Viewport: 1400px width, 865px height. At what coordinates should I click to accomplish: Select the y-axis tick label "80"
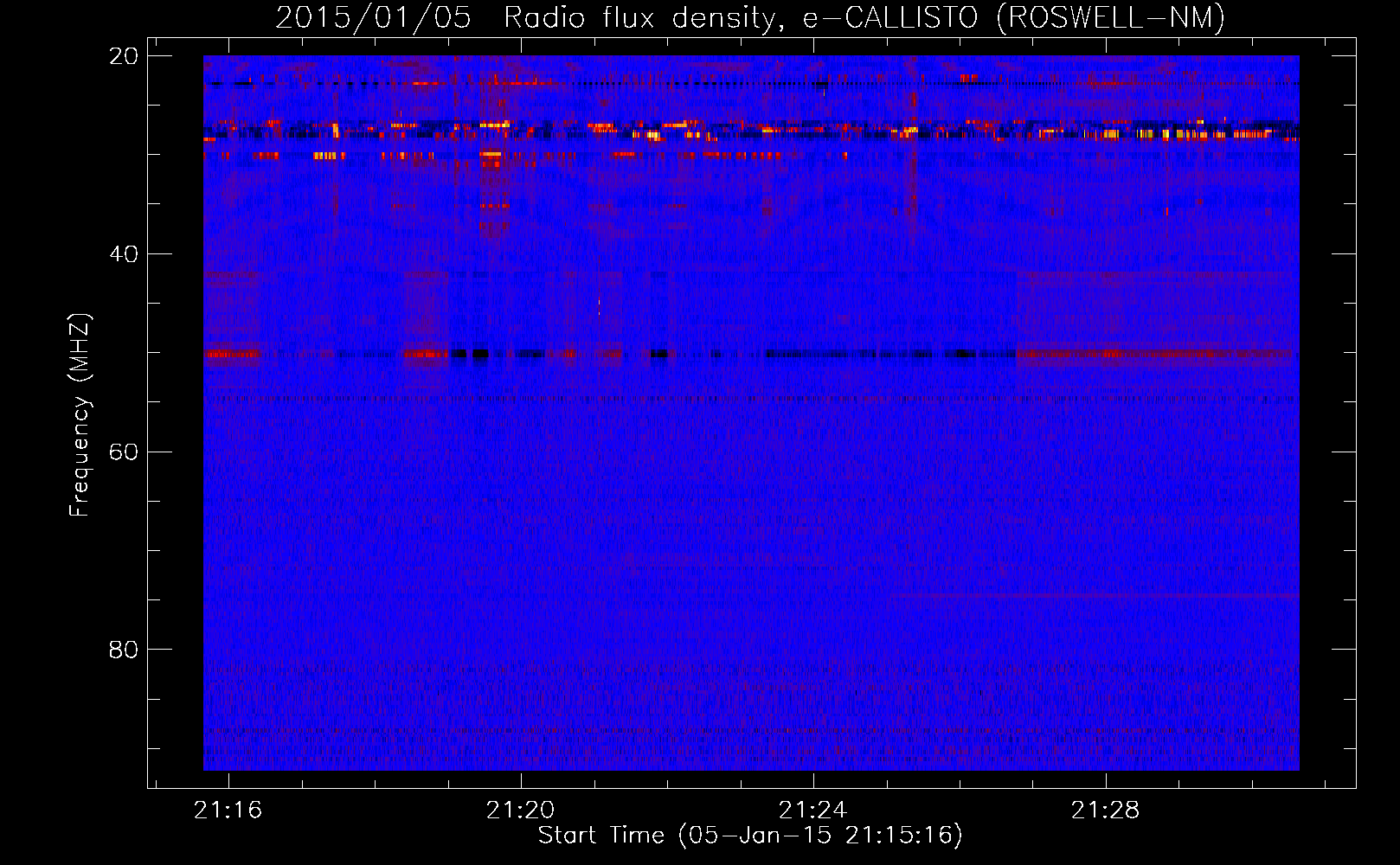(124, 650)
